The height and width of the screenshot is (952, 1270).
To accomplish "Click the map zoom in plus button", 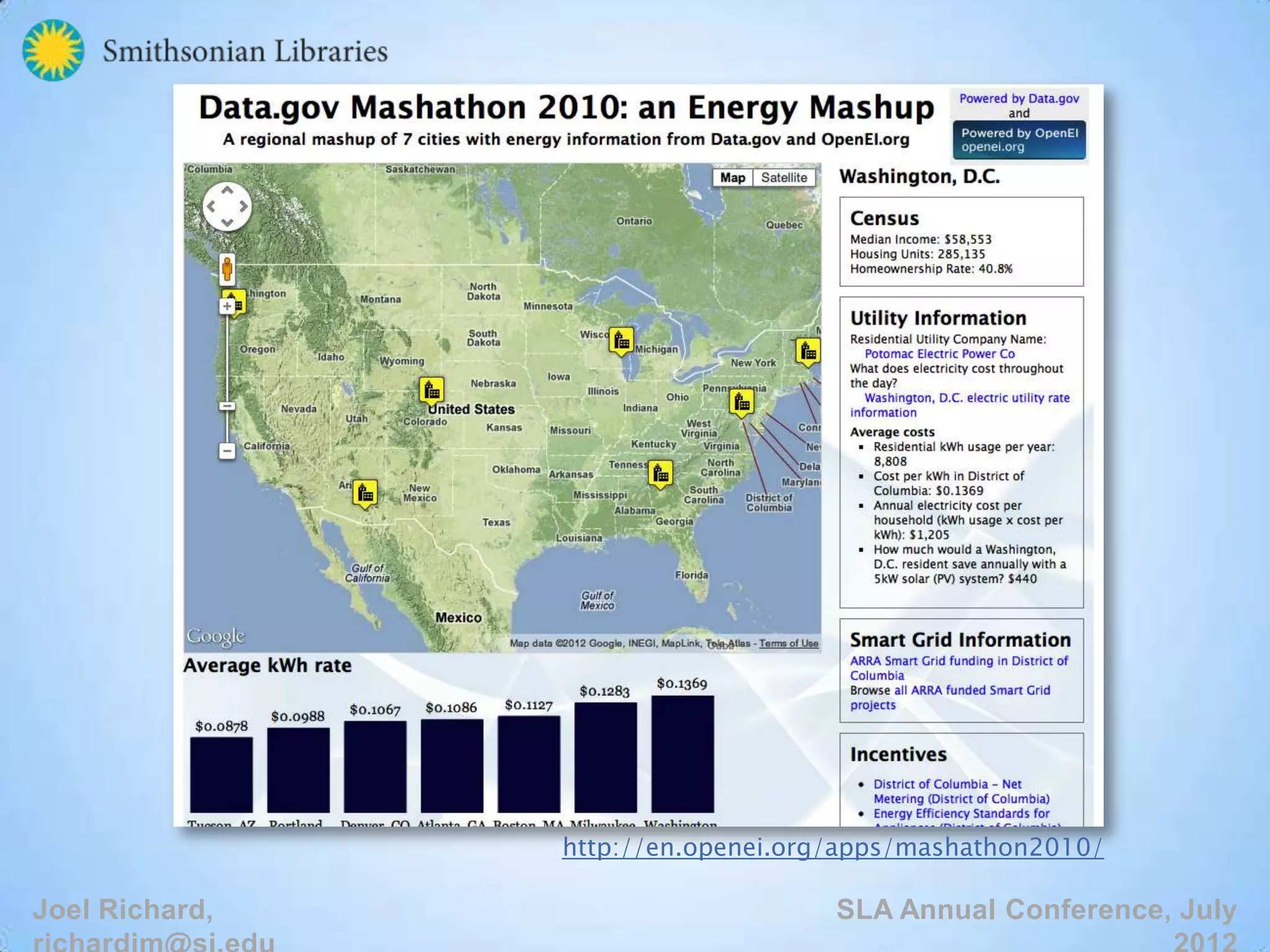I will coord(227,306).
